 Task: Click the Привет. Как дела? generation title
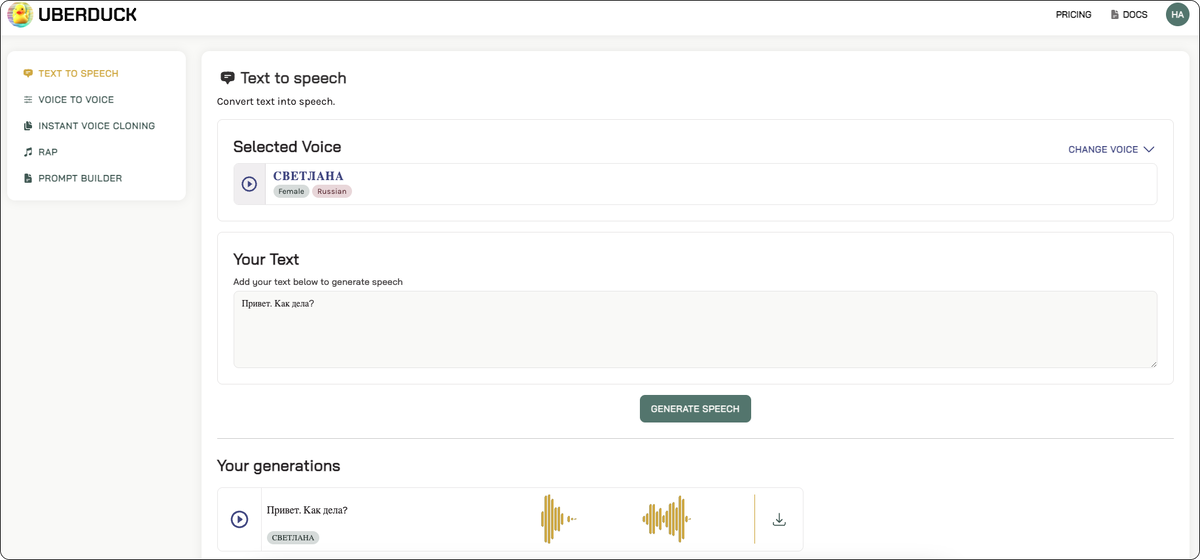(307, 510)
